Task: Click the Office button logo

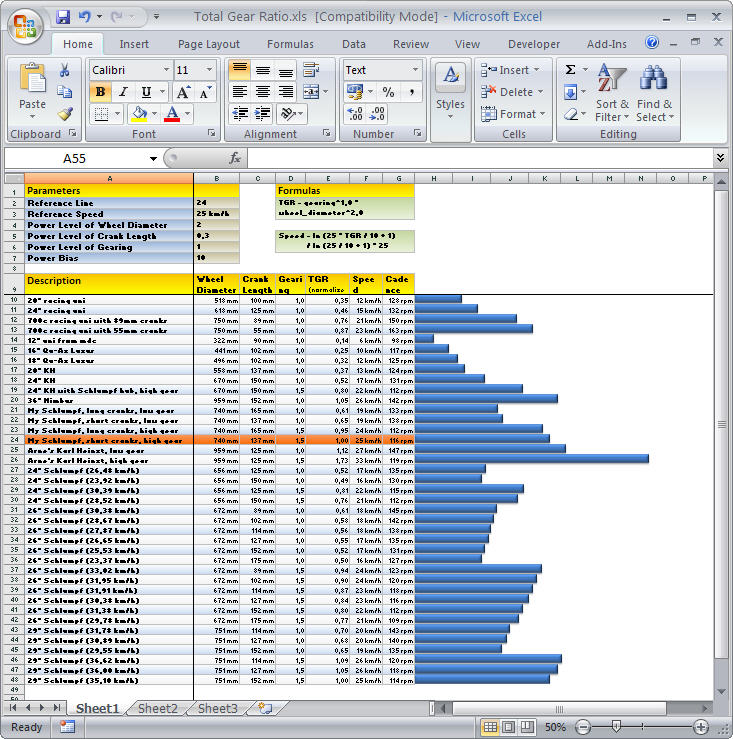Action: [24, 23]
